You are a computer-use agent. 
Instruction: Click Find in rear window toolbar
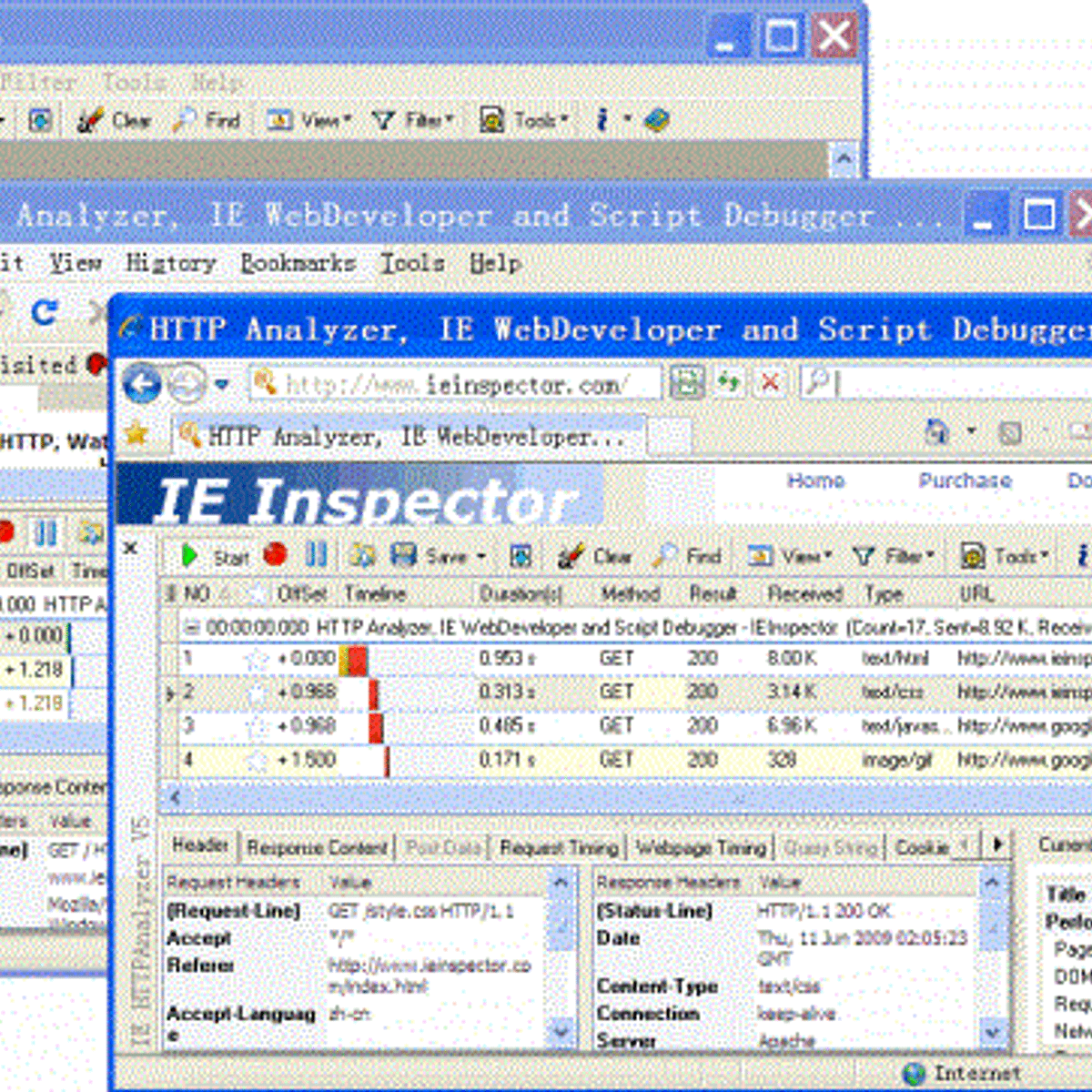tap(207, 120)
